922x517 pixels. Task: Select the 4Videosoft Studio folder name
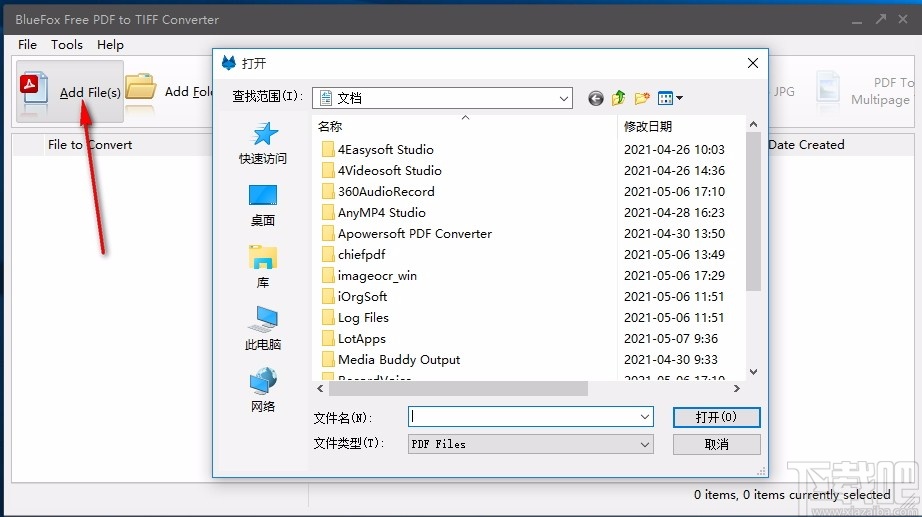tap(389, 171)
